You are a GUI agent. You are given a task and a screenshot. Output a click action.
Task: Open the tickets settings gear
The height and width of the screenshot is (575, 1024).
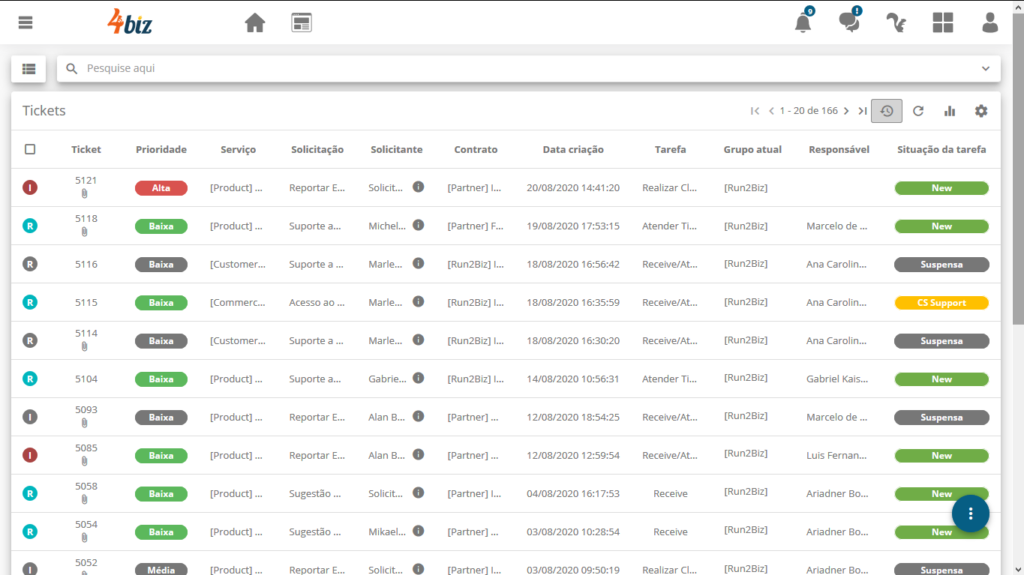(x=981, y=111)
